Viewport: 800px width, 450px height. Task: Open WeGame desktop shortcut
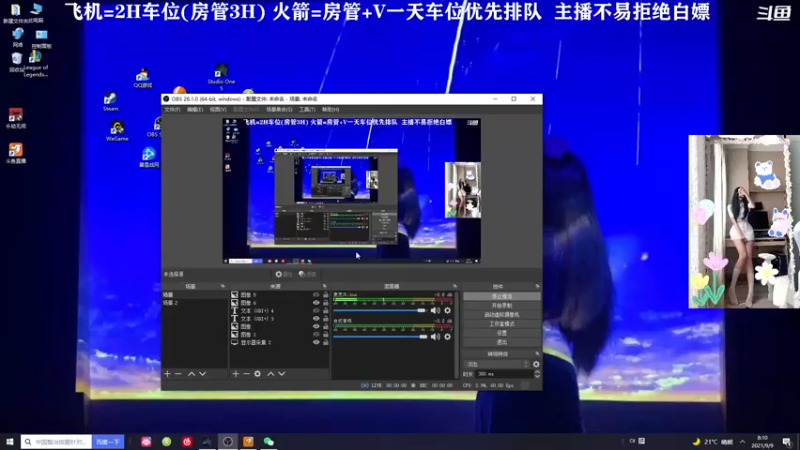tap(117, 131)
